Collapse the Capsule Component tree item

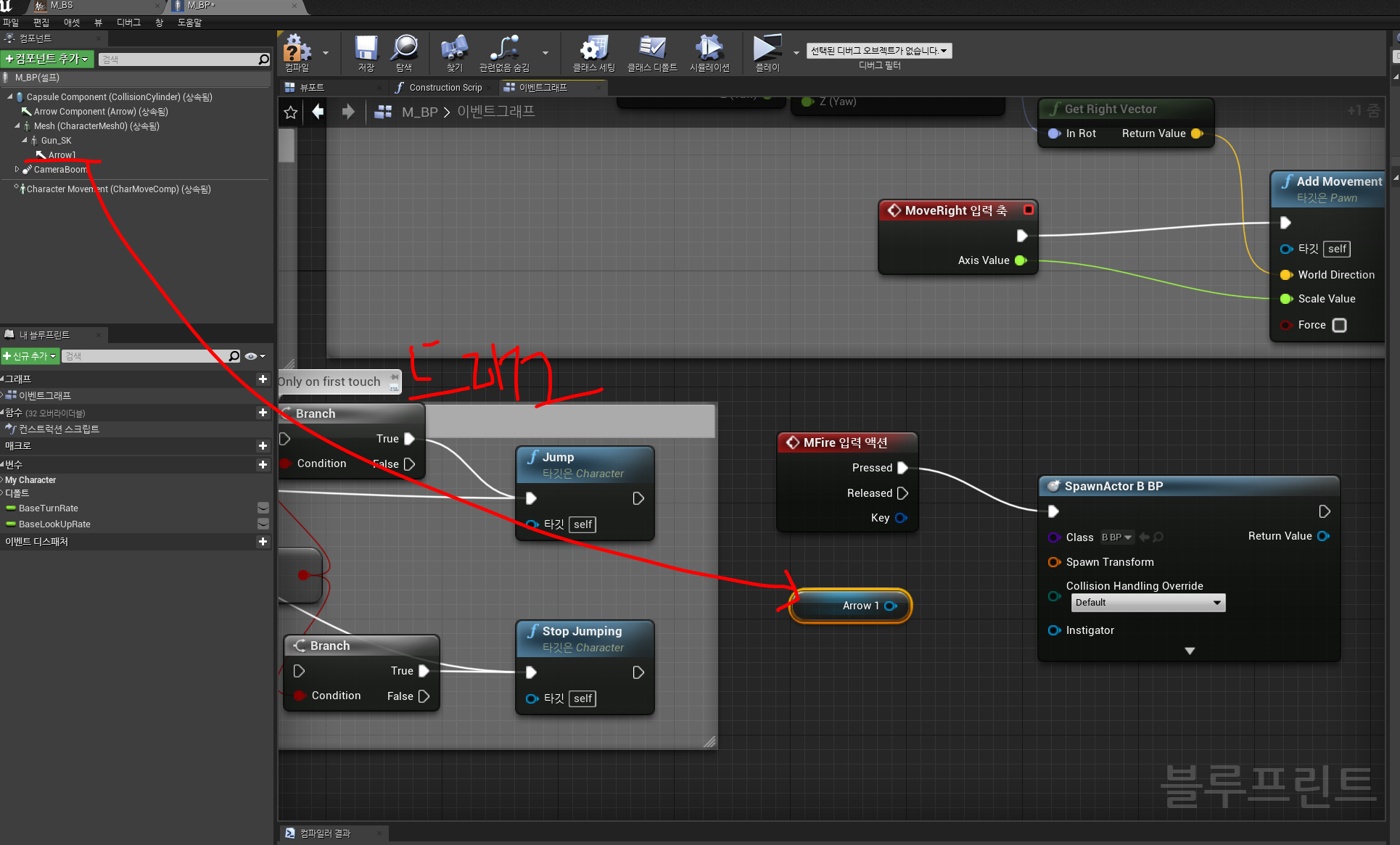[x=9, y=96]
